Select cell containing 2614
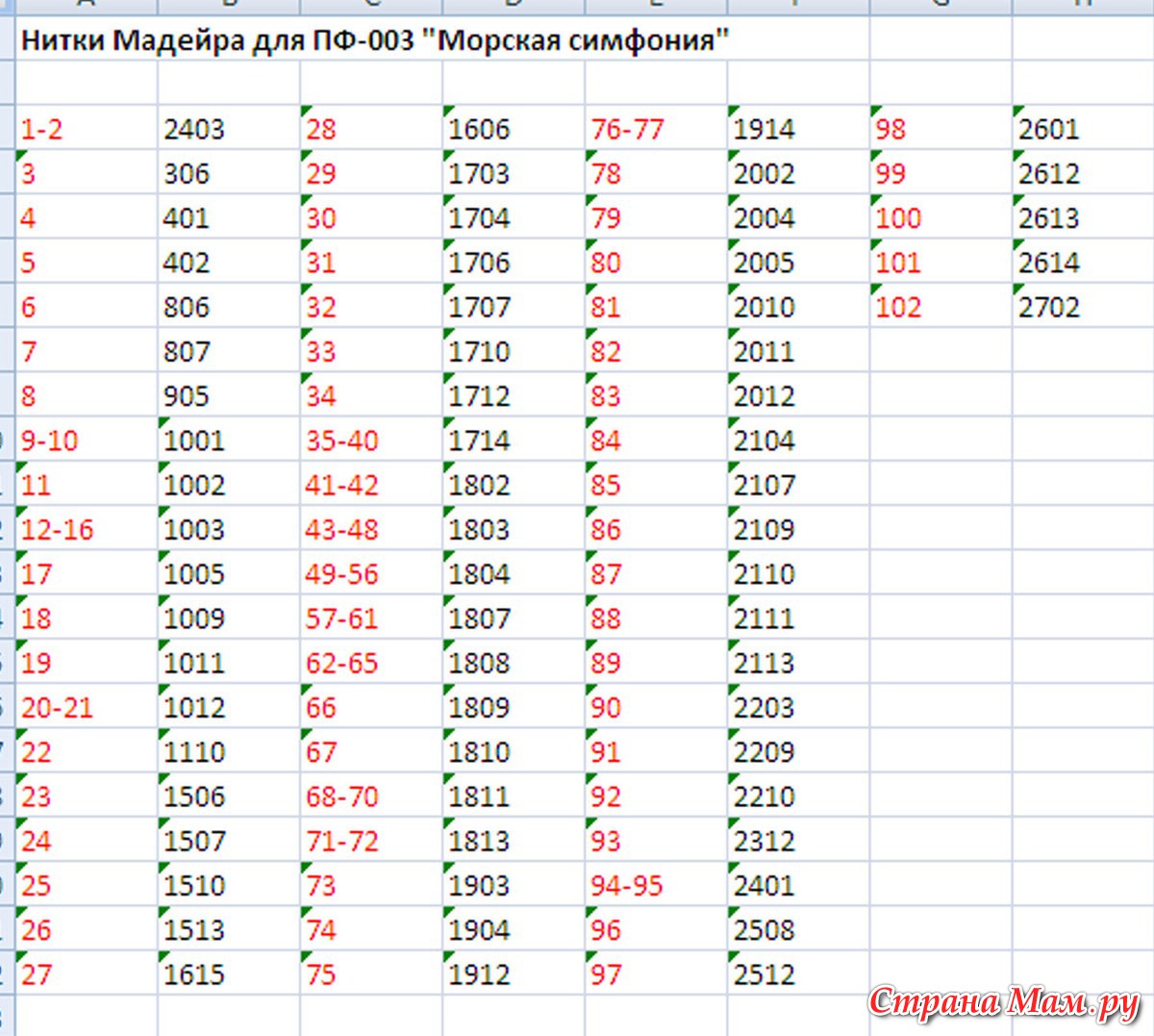The height and width of the screenshot is (1036, 1154). (1083, 262)
